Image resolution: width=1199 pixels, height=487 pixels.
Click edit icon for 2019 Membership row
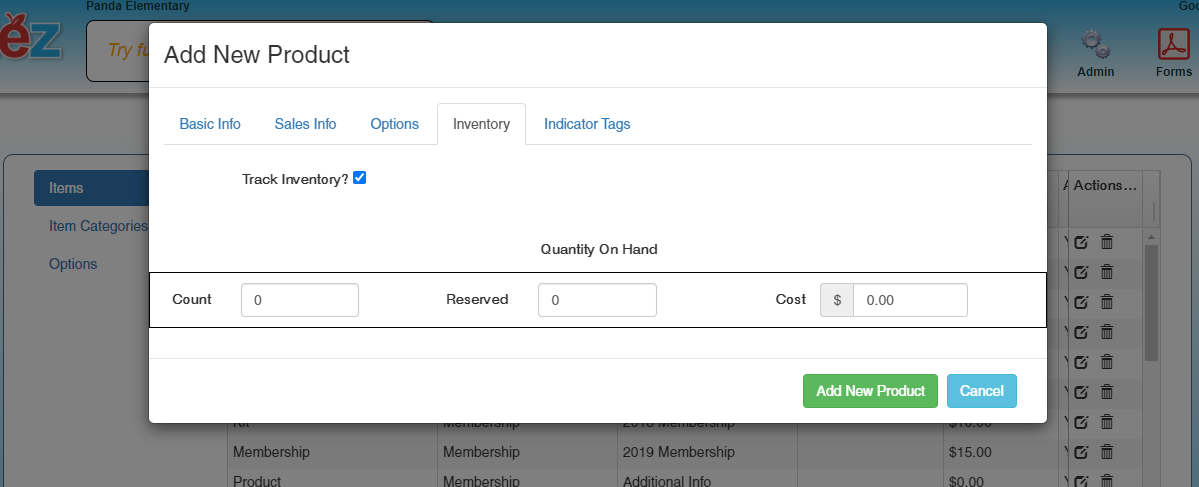[1081, 452]
